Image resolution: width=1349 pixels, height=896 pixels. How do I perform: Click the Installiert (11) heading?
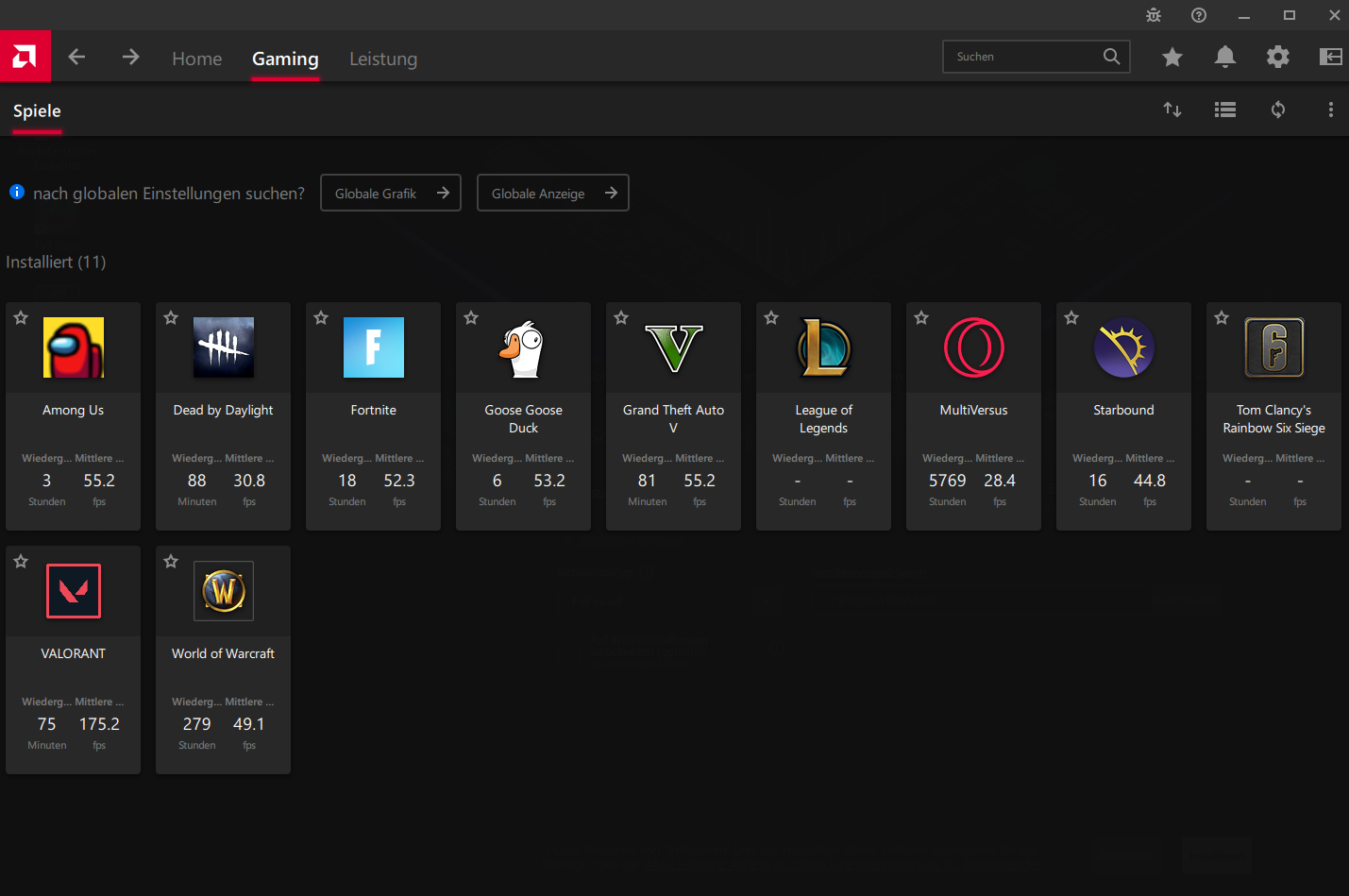pyautogui.click(x=56, y=262)
